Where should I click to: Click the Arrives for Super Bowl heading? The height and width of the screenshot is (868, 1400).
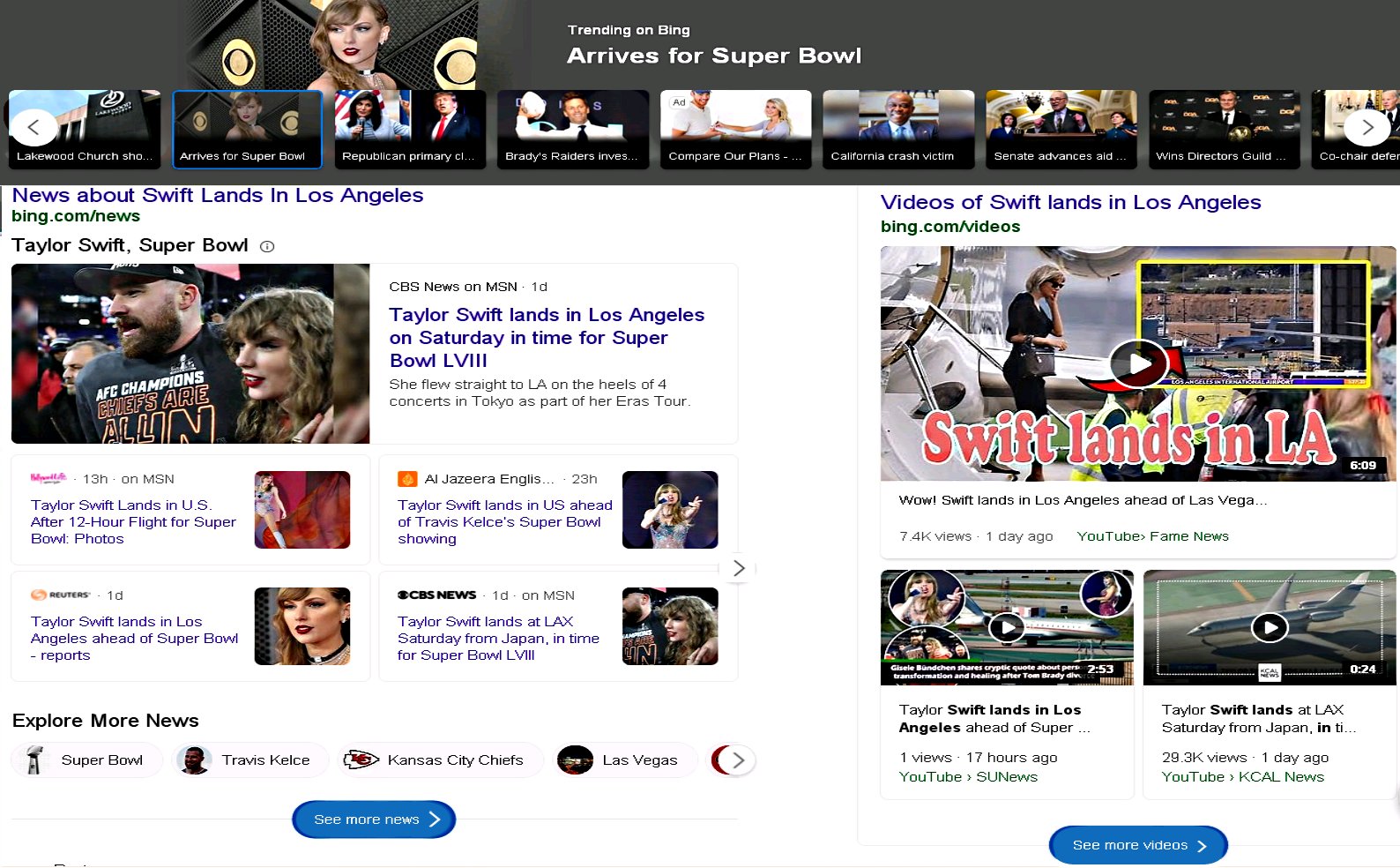(x=714, y=56)
